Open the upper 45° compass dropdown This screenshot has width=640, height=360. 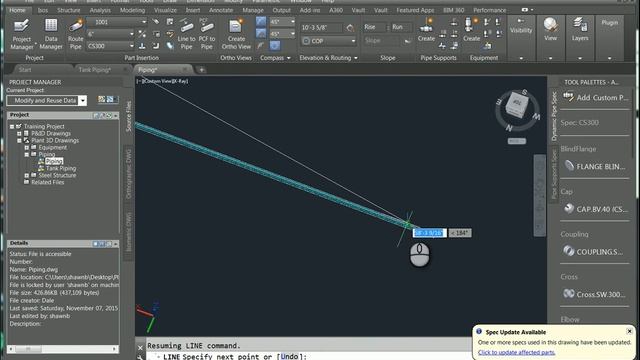point(292,22)
